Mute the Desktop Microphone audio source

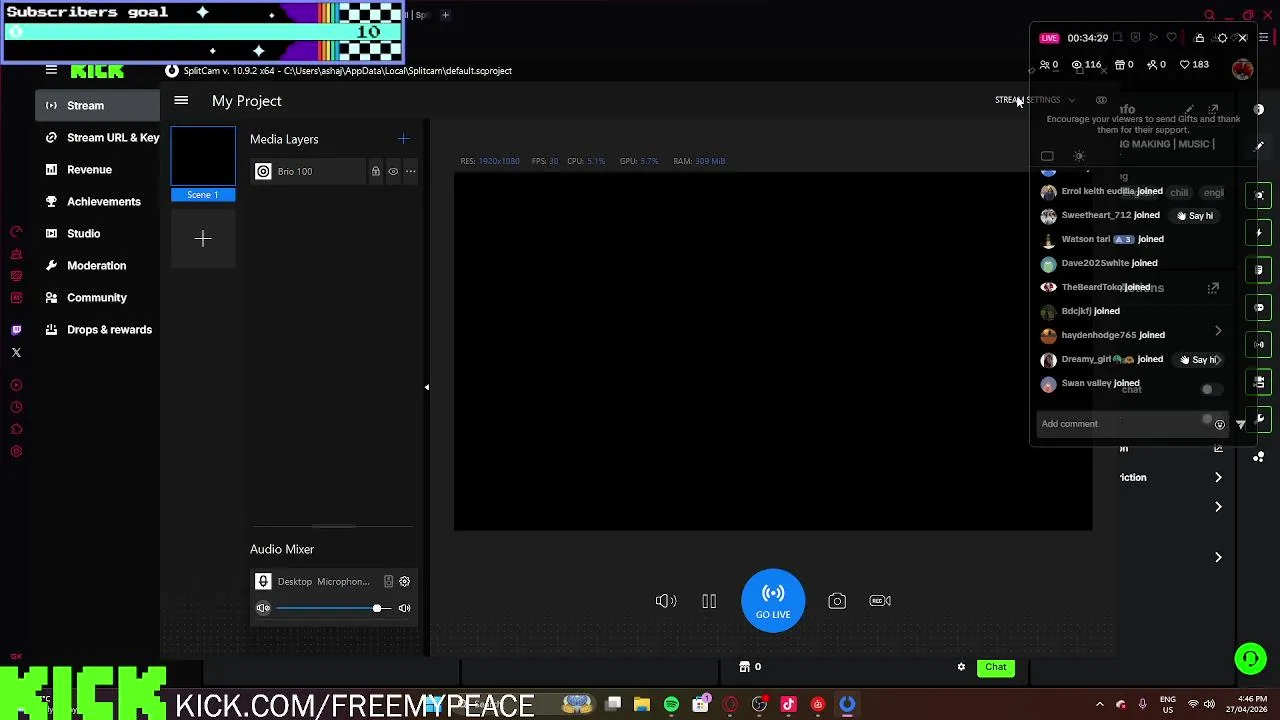tap(263, 608)
